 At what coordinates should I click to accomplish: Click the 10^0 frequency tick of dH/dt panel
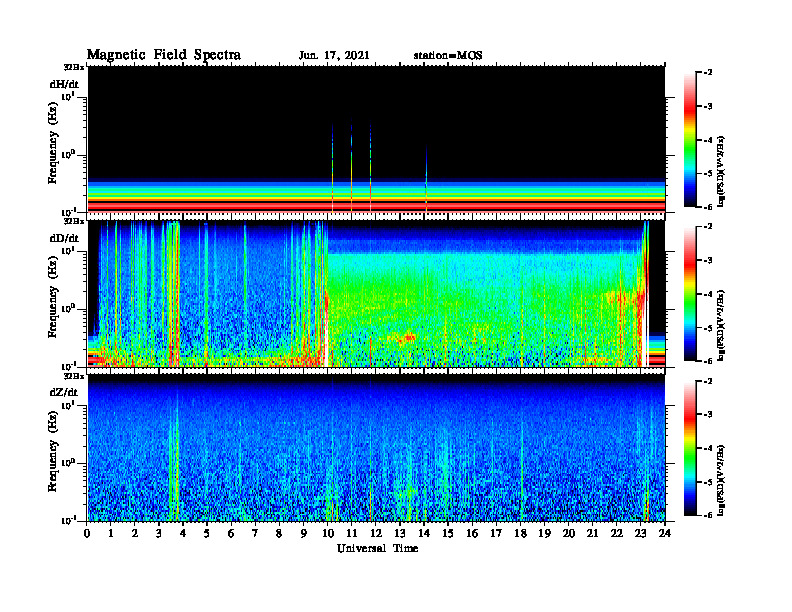tap(69, 154)
